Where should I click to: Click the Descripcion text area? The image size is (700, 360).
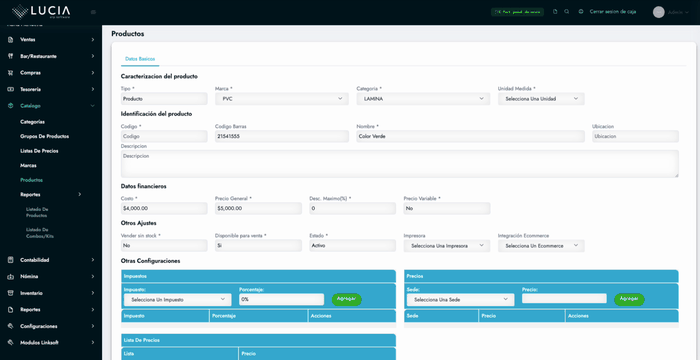tap(400, 163)
